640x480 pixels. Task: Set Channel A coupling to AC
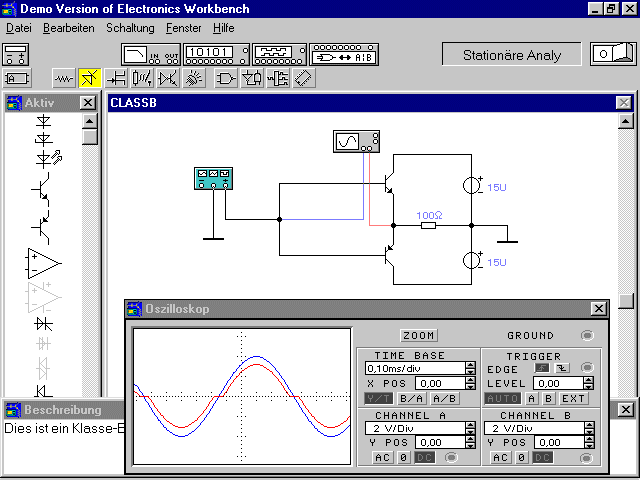(x=383, y=457)
